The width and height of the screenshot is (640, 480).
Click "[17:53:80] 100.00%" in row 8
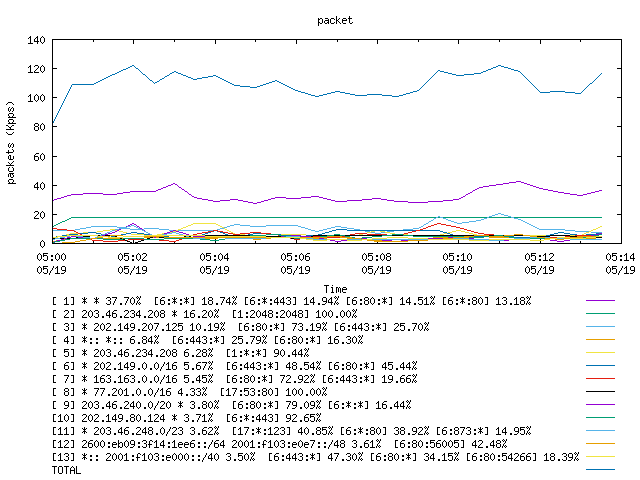(x=273, y=392)
